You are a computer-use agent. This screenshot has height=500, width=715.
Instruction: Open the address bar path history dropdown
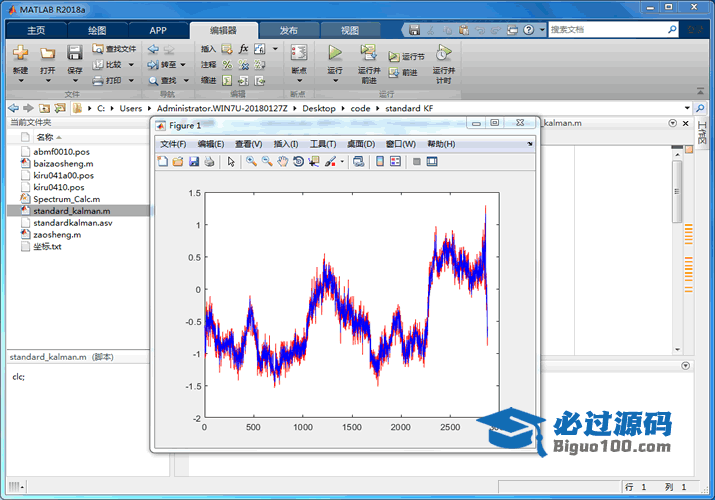pos(687,108)
